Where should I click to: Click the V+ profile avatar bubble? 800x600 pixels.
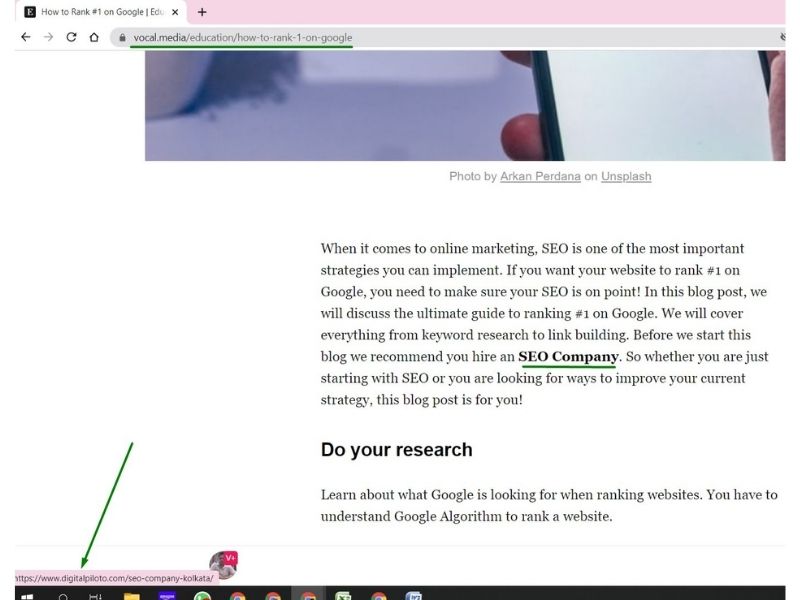[224, 563]
